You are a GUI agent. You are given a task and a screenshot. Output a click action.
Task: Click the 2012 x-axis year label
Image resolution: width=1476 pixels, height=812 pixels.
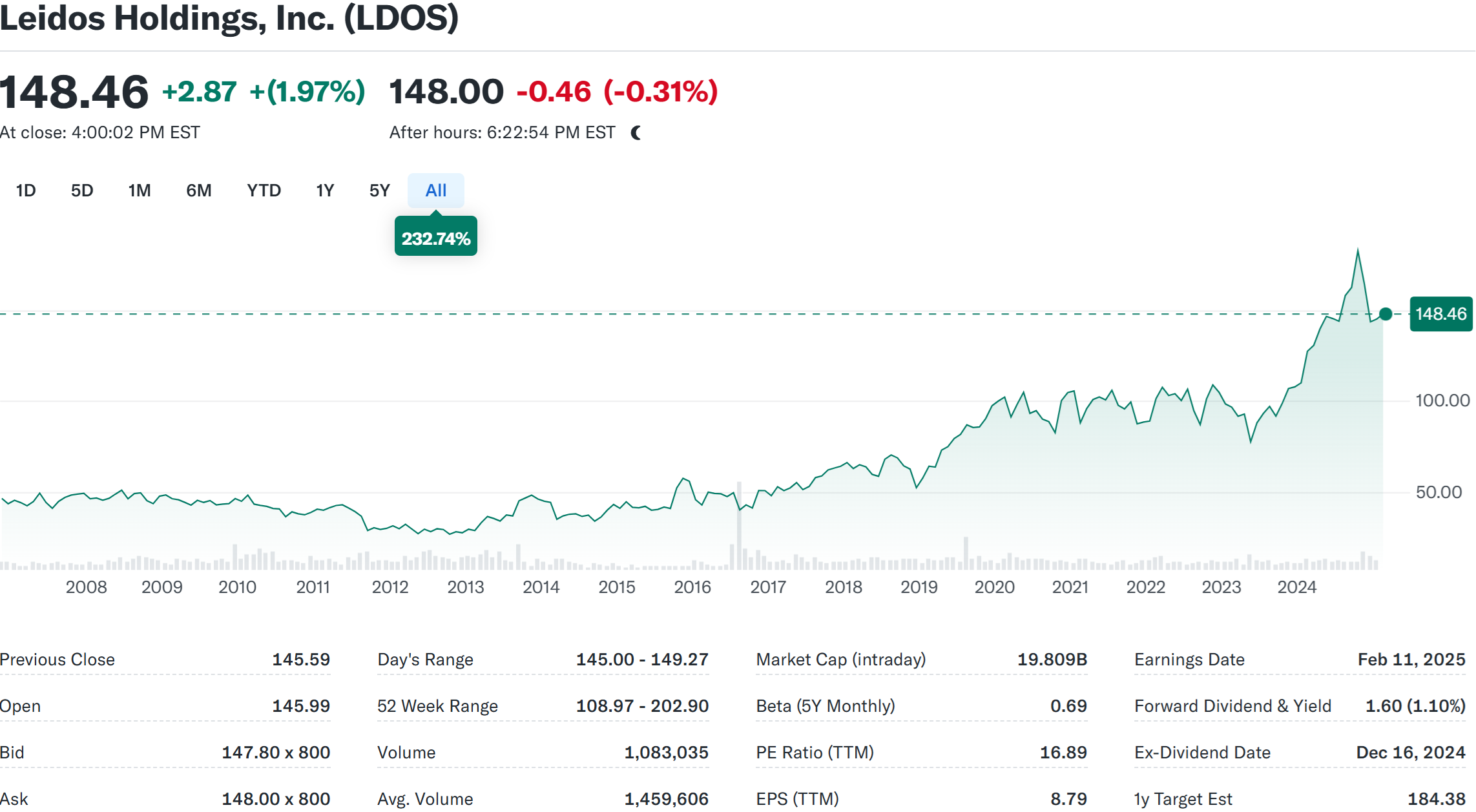click(390, 587)
